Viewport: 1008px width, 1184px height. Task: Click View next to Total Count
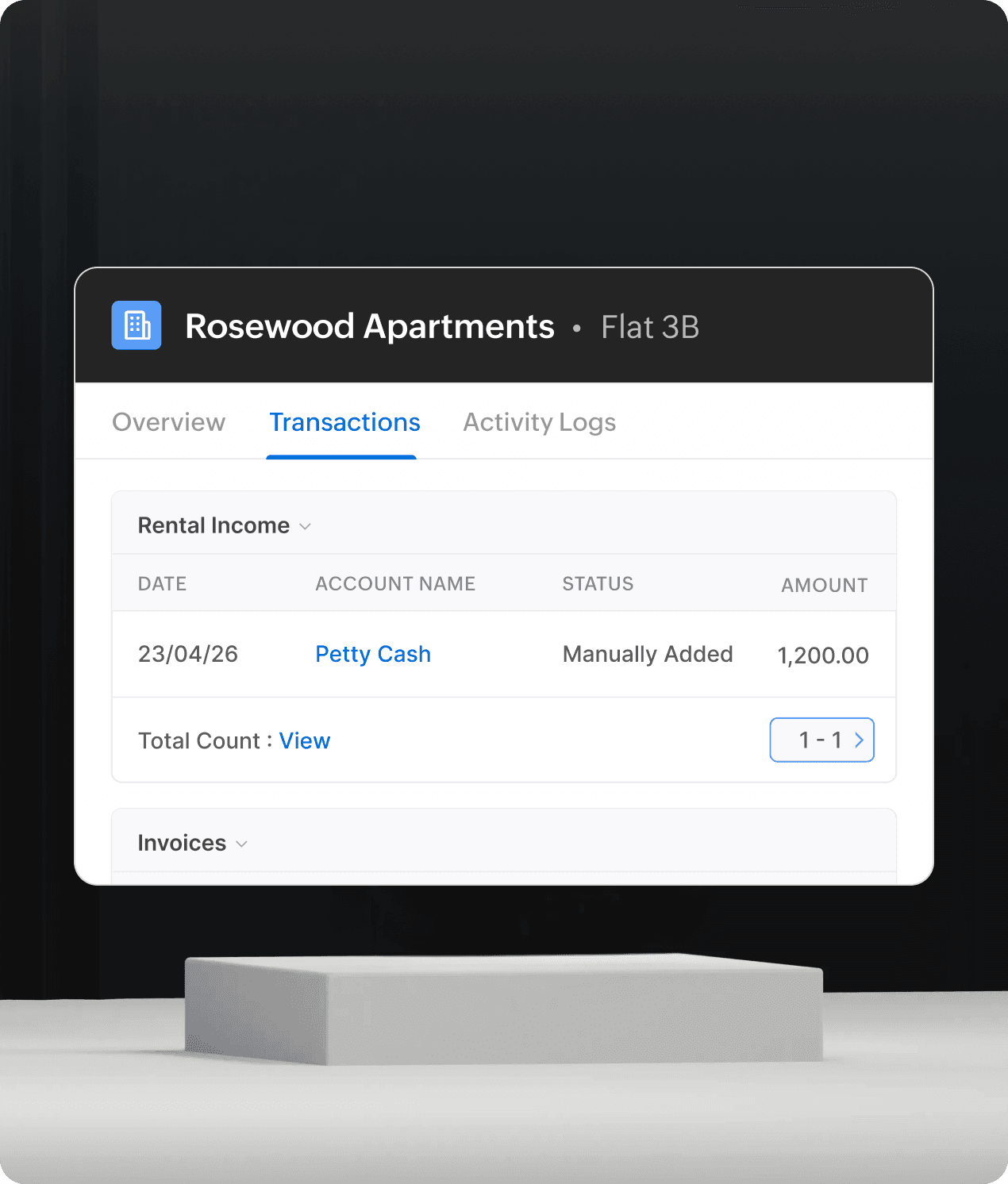tap(305, 740)
